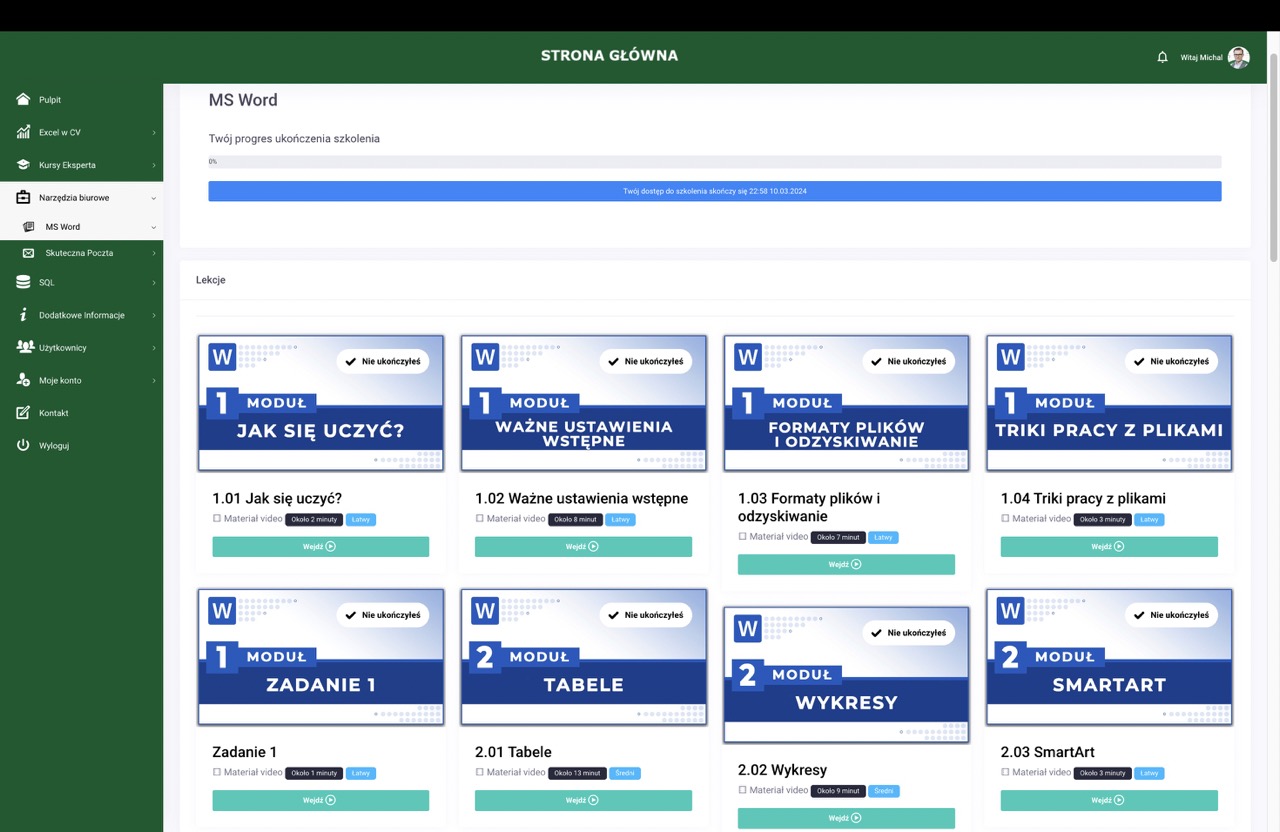Image resolution: width=1280 pixels, height=832 pixels.
Task: Click the Wyloguj power icon
Action: point(23,445)
